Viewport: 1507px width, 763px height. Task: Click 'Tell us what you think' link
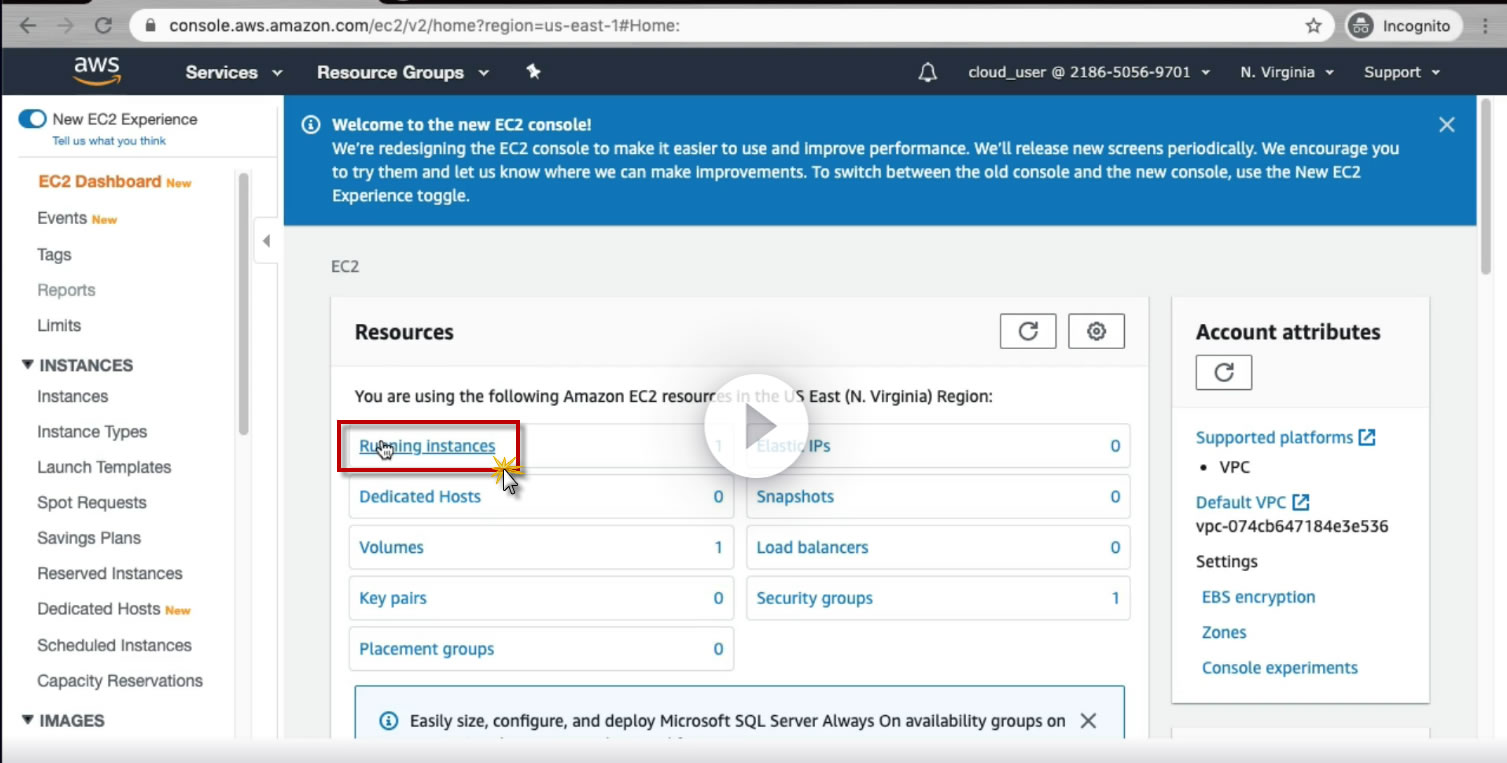pos(109,141)
